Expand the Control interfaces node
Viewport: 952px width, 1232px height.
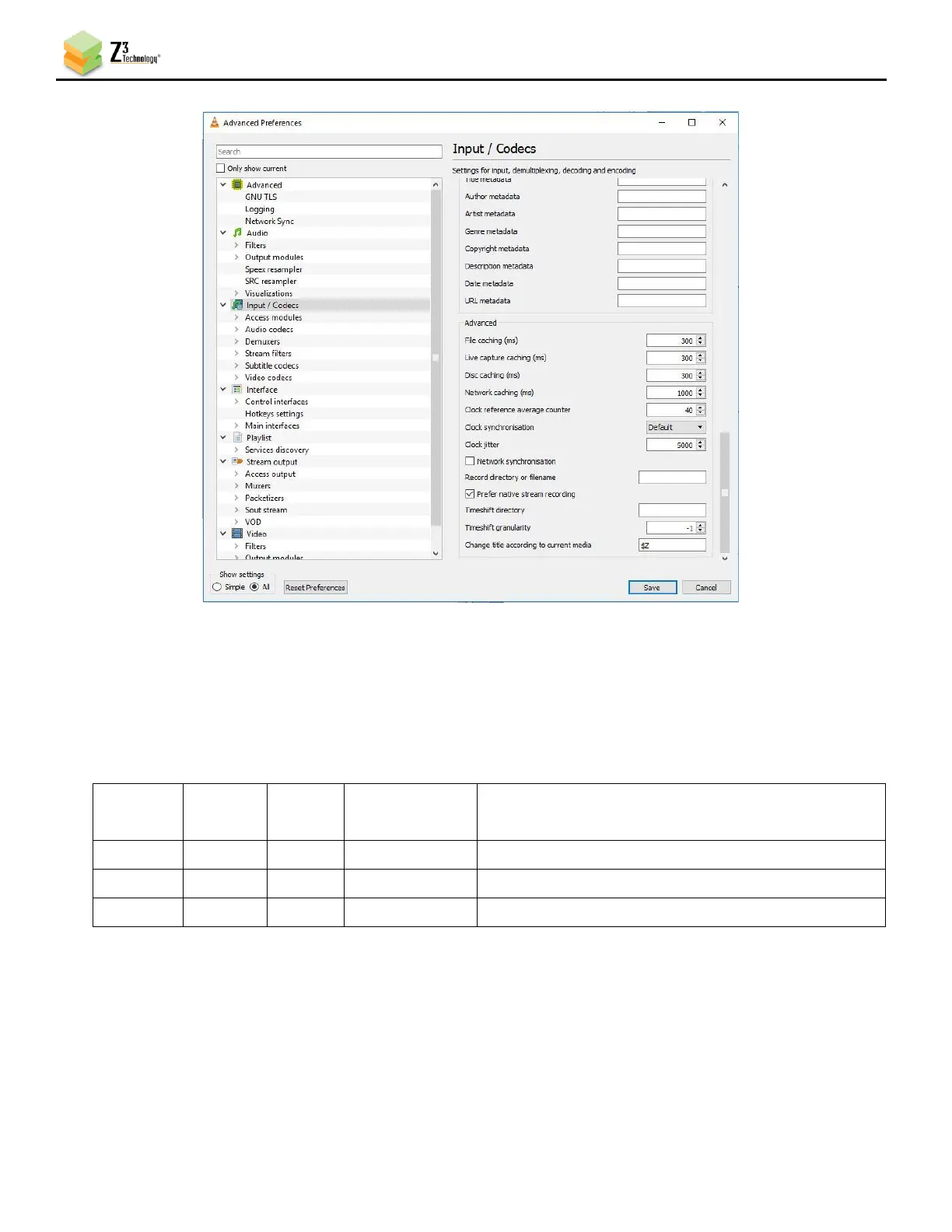(x=236, y=402)
